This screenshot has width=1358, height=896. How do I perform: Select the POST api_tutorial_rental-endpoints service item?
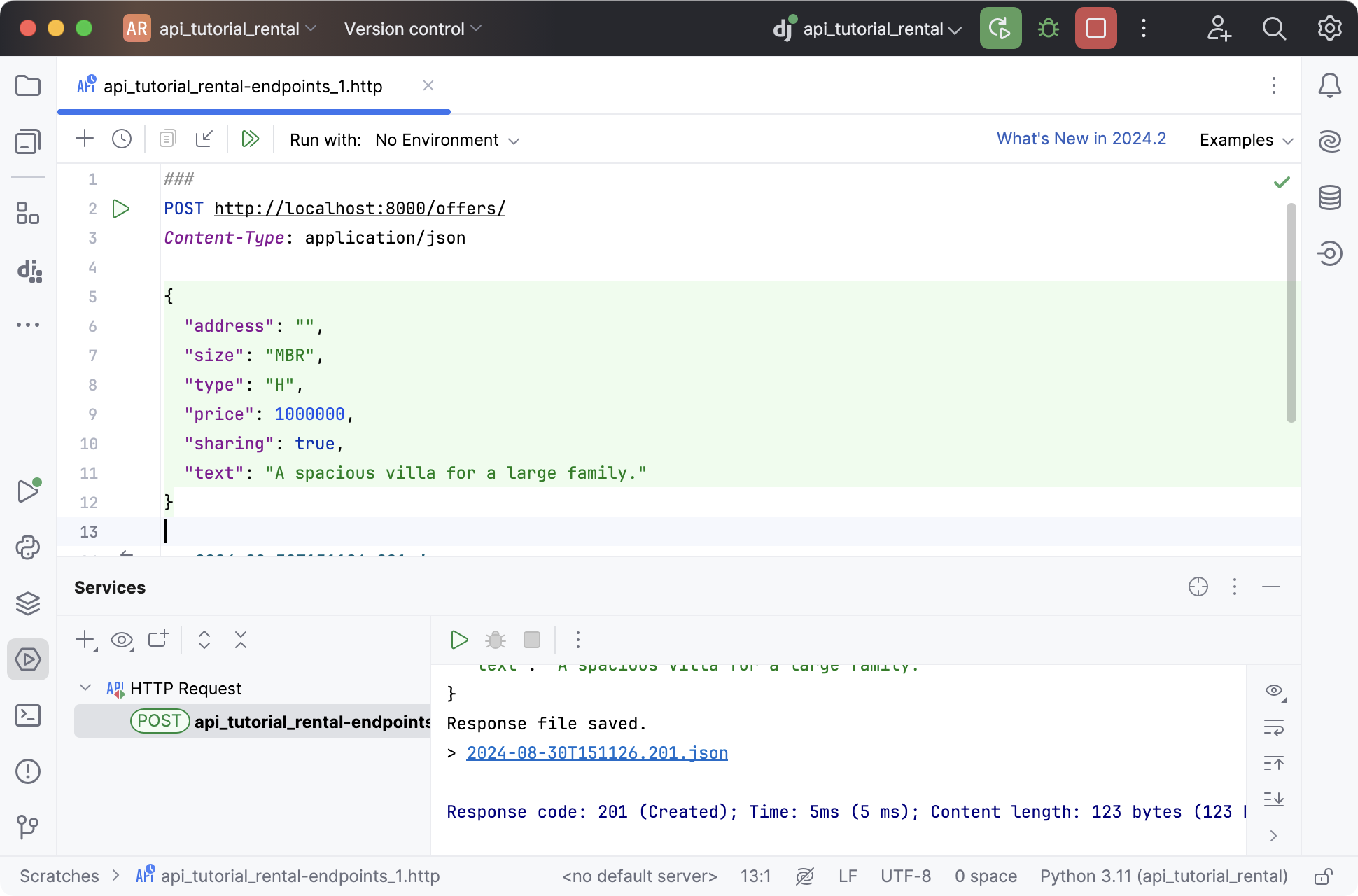point(280,722)
